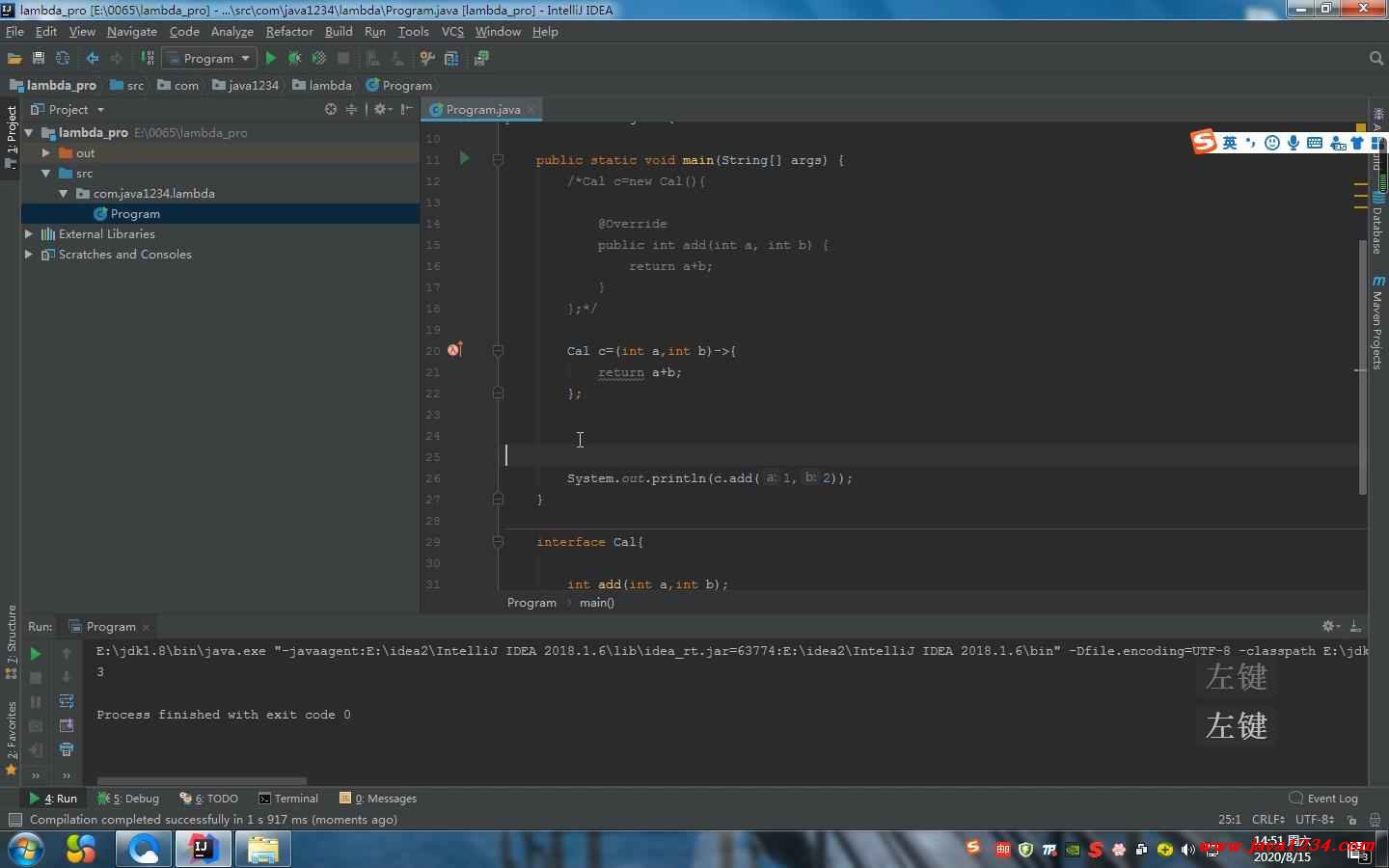Expand the out folder
This screenshot has height=868, width=1389.
(45, 152)
